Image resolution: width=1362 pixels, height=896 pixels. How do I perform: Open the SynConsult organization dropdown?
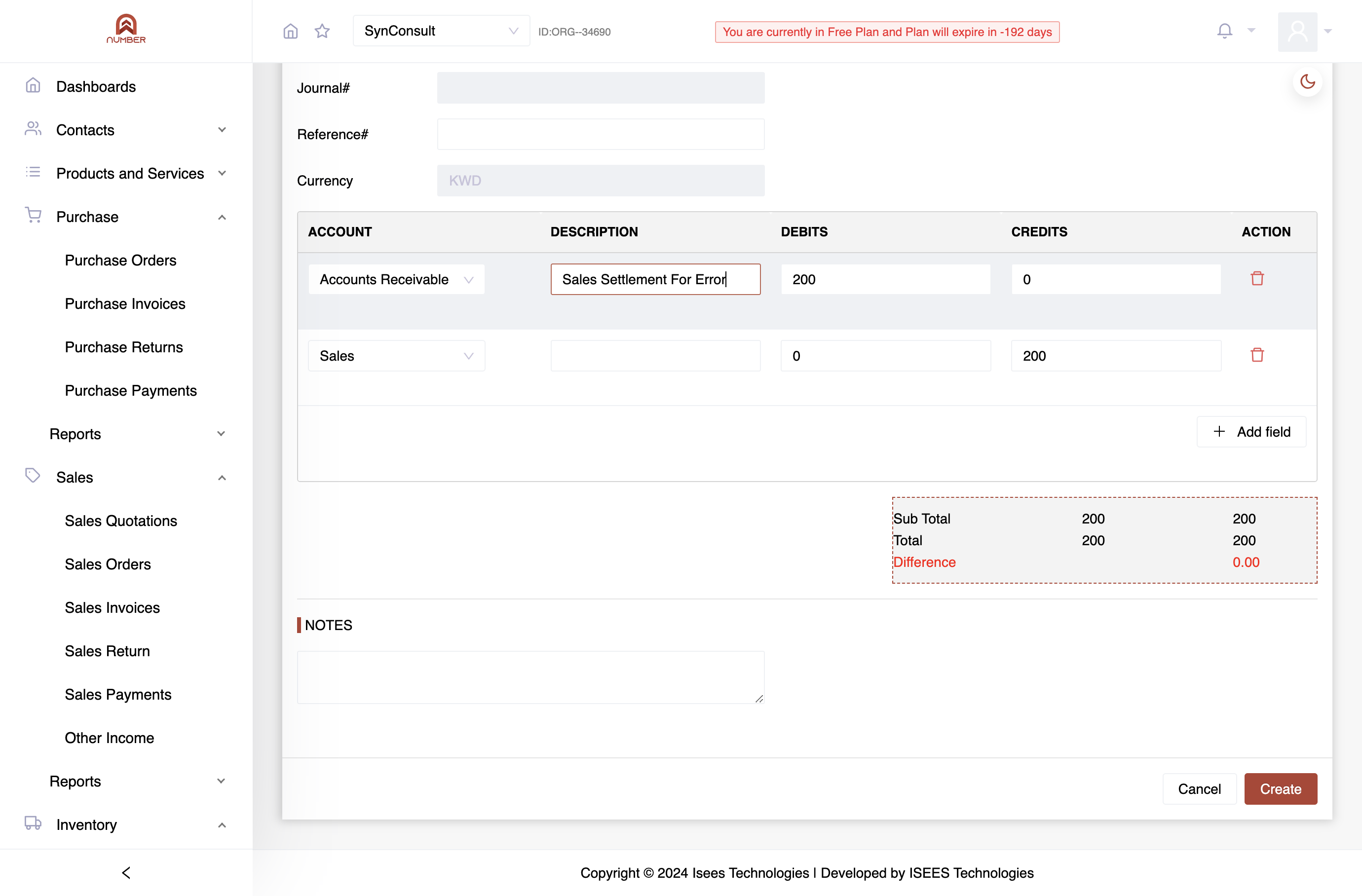[441, 31]
